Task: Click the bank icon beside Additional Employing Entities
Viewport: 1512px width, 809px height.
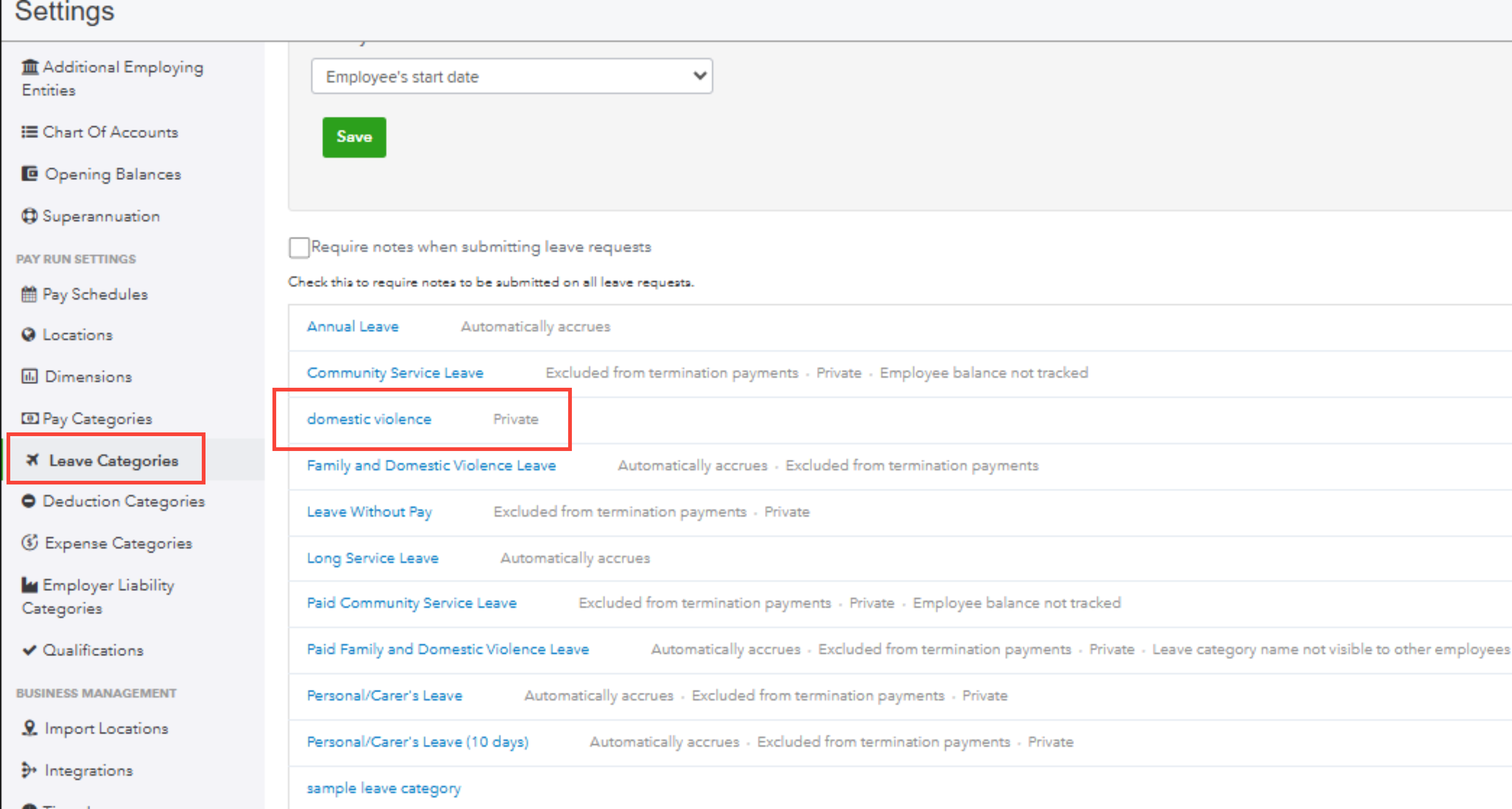Action: [29, 67]
